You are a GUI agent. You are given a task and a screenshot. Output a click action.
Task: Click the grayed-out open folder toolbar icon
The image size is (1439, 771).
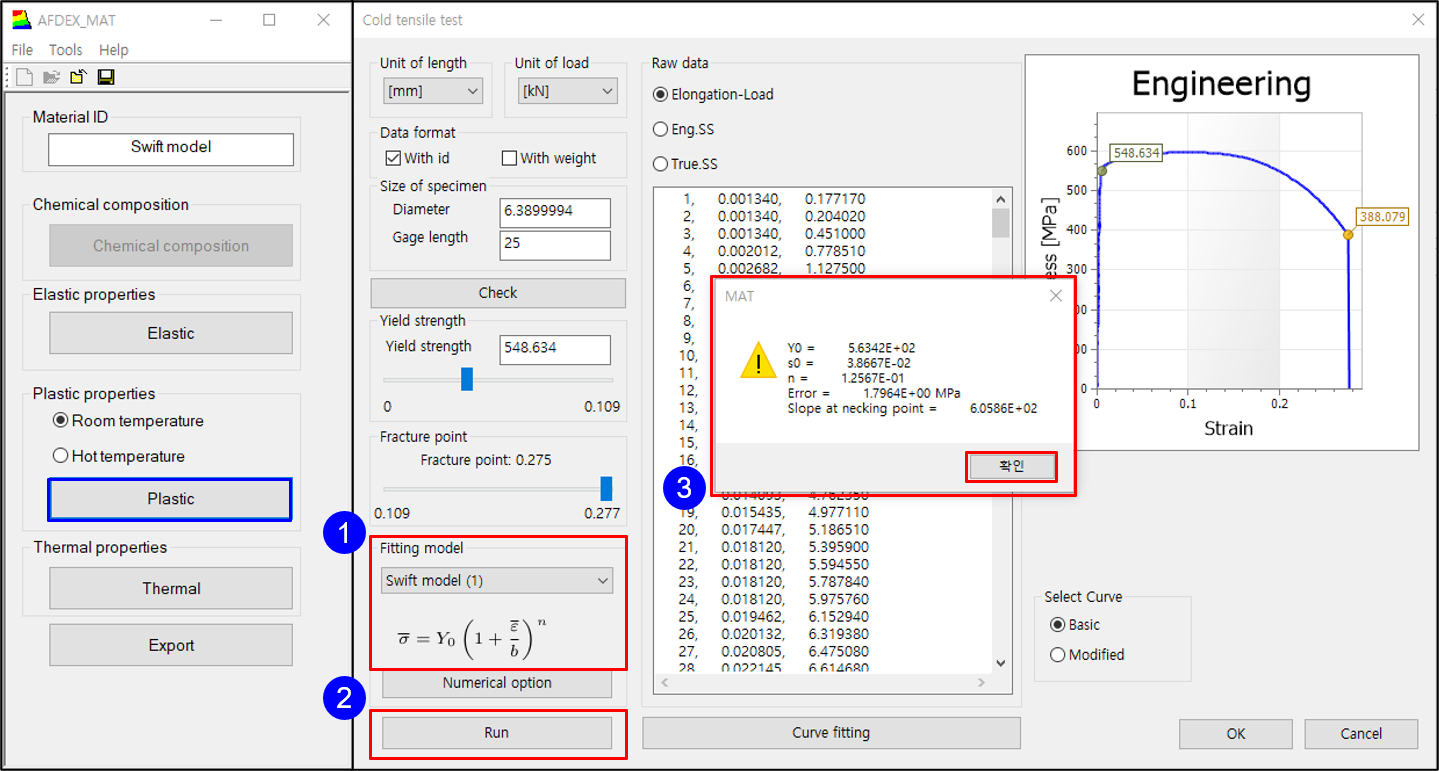52,77
